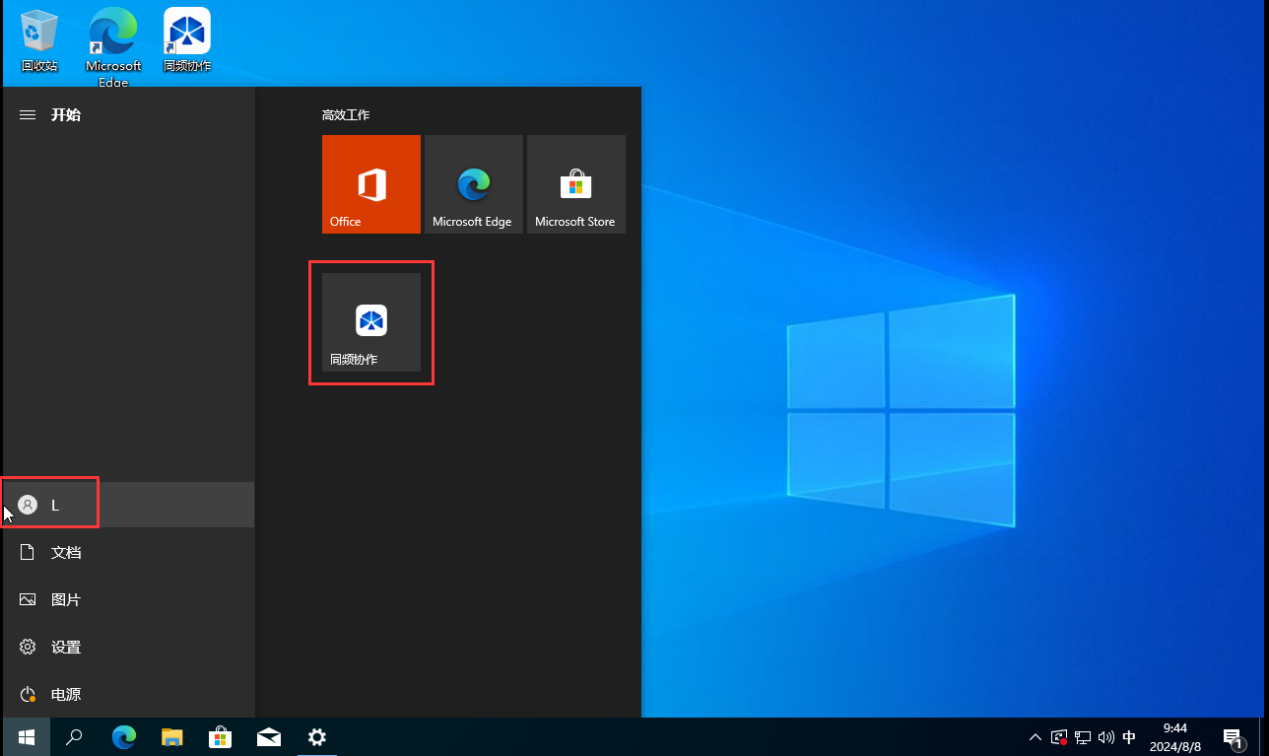Launch Microsoft Edge from the taskbar

(123, 737)
